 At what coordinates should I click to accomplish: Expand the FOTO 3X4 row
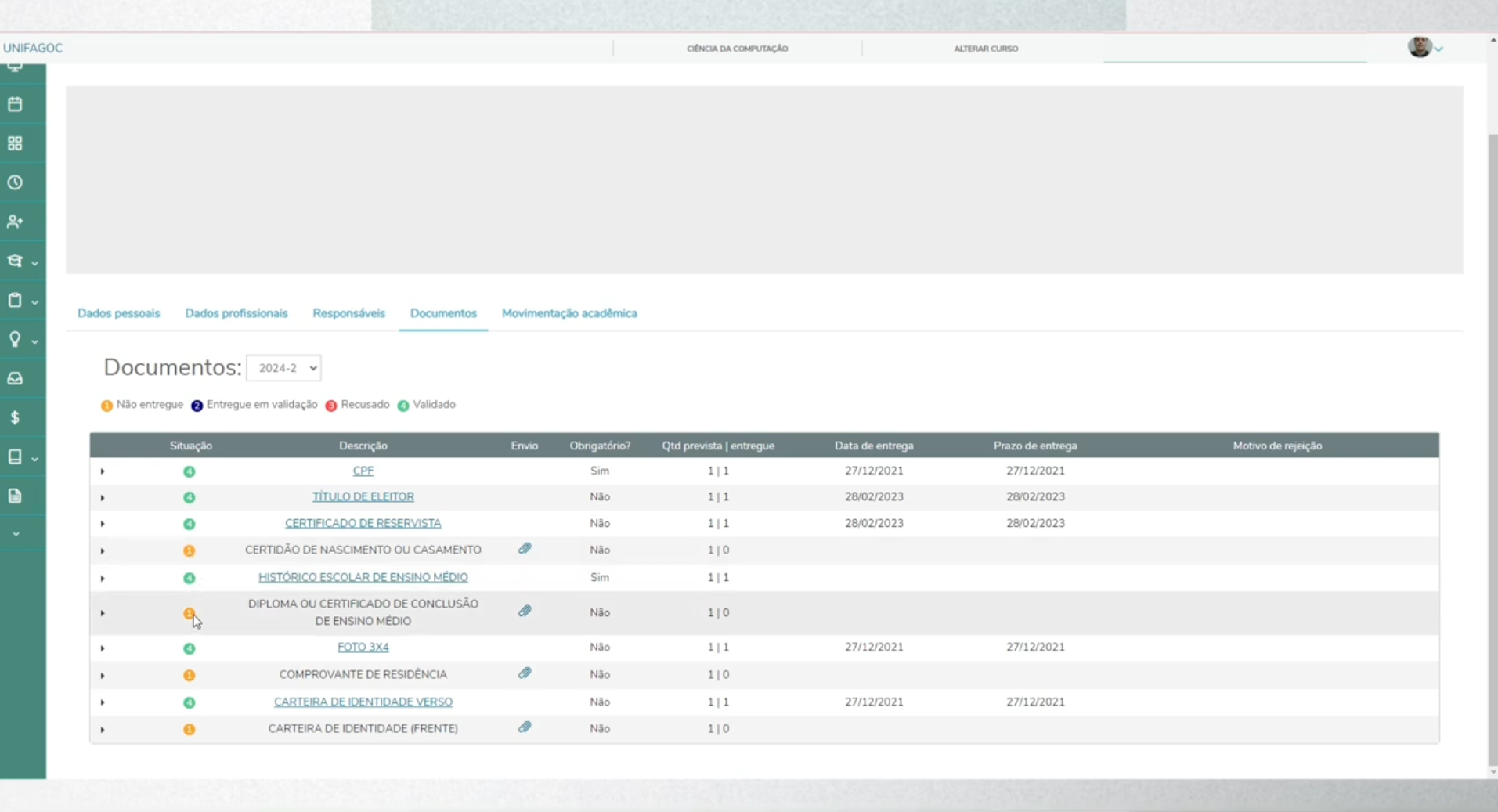(x=103, y=648)
